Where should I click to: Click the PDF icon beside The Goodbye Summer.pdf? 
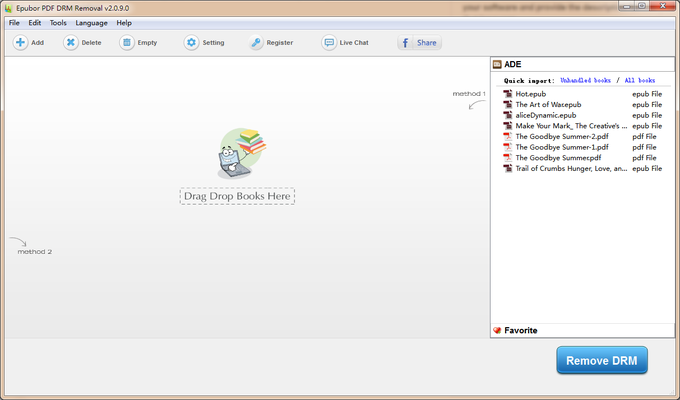tap(507, 157)
